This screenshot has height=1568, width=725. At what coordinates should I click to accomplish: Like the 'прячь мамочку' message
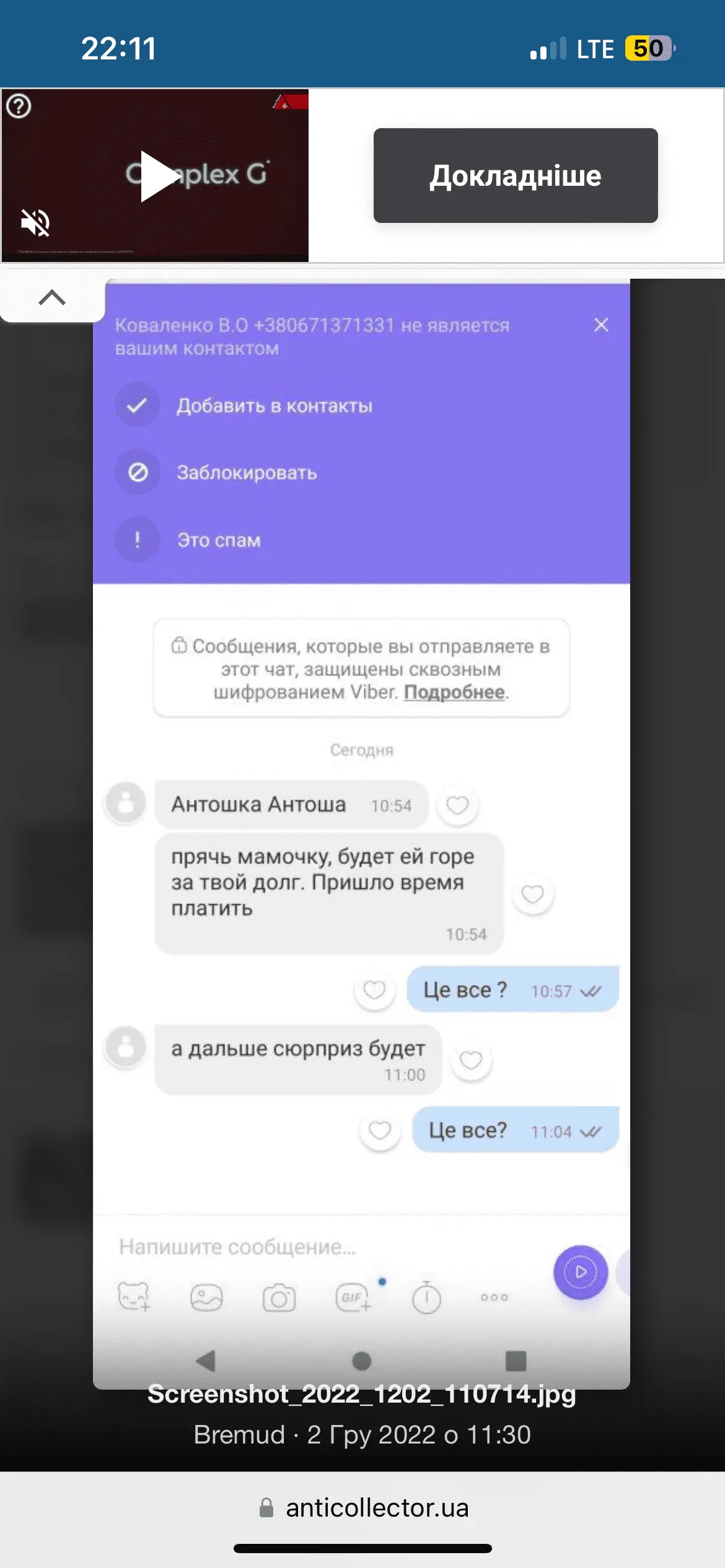532,894
